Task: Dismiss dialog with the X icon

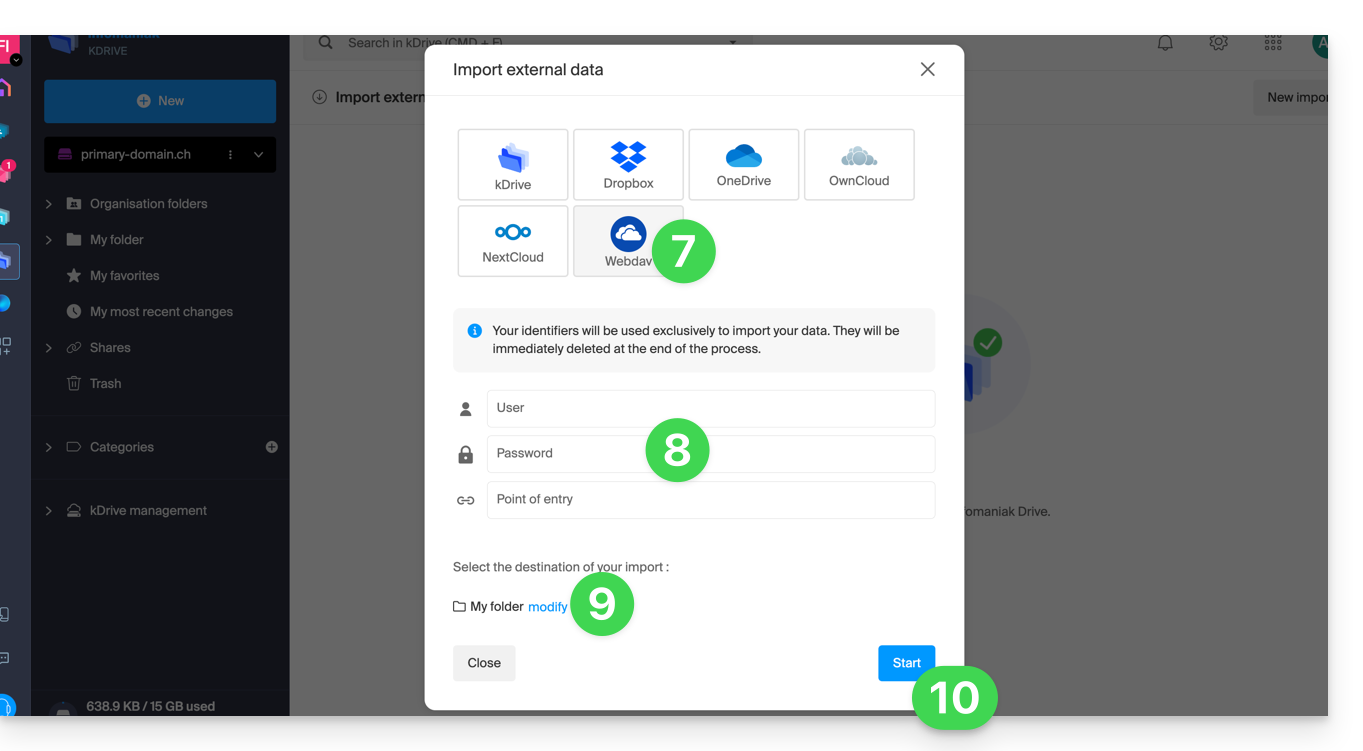Action: coord(927,69)
